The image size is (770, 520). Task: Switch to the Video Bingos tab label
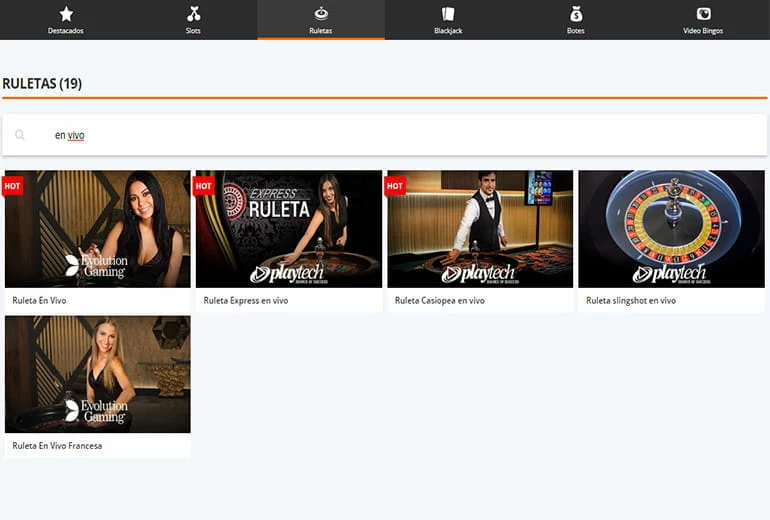703,30
